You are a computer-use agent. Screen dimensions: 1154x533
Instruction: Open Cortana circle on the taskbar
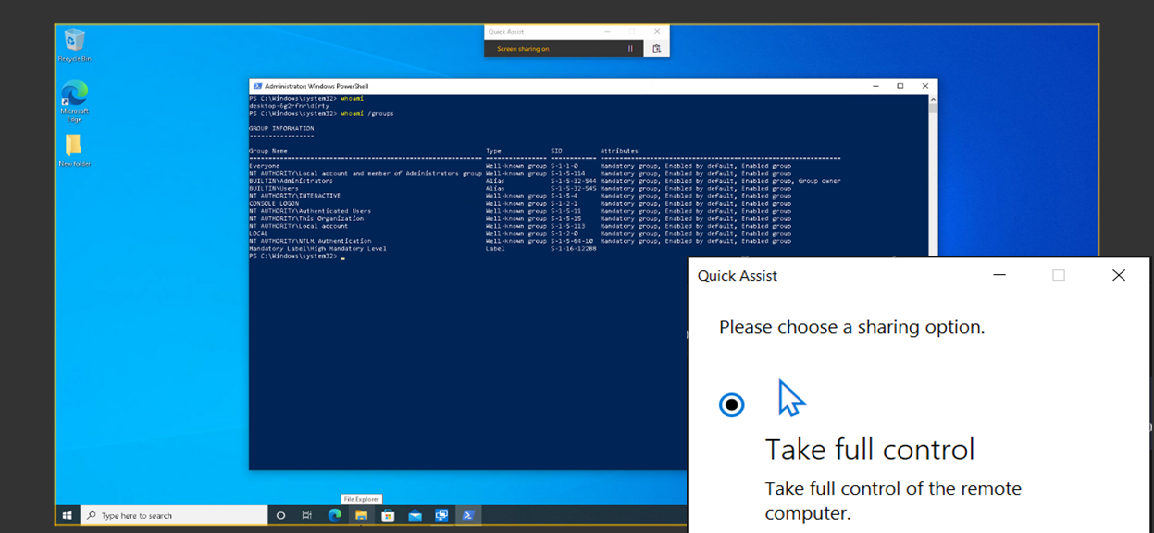coord(280,515)
